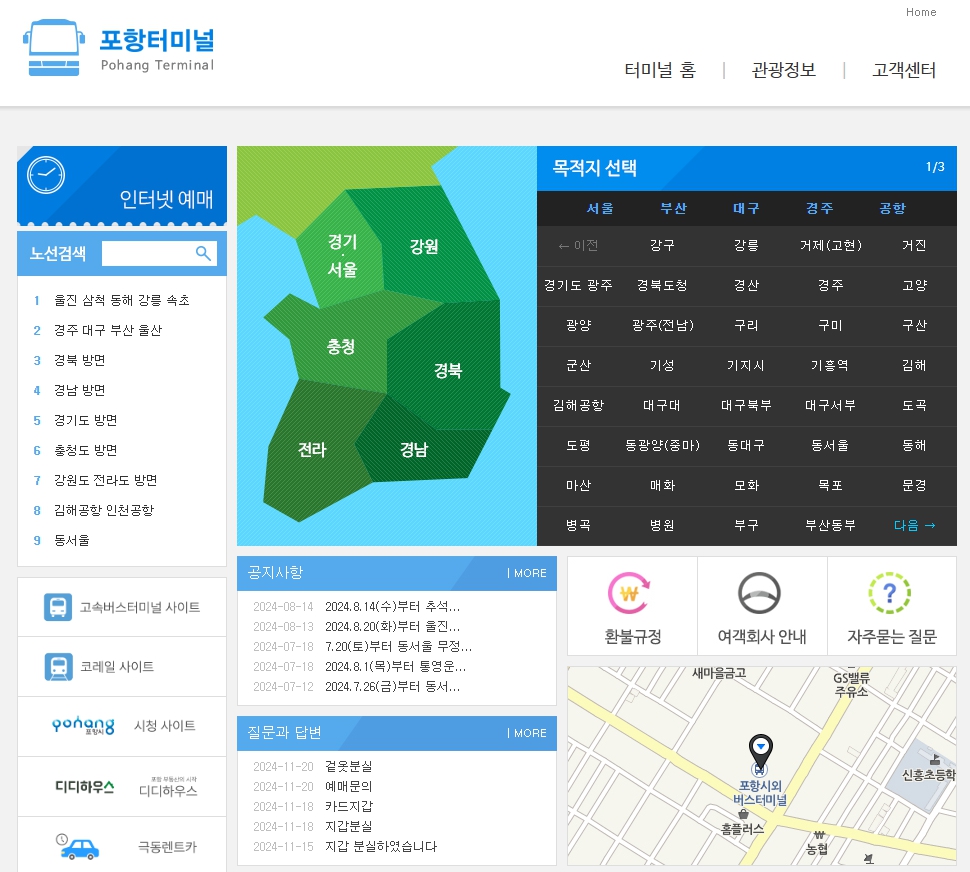Click the Home link at top right
Screen dimensions: 970x872
[x=921, y=12]
